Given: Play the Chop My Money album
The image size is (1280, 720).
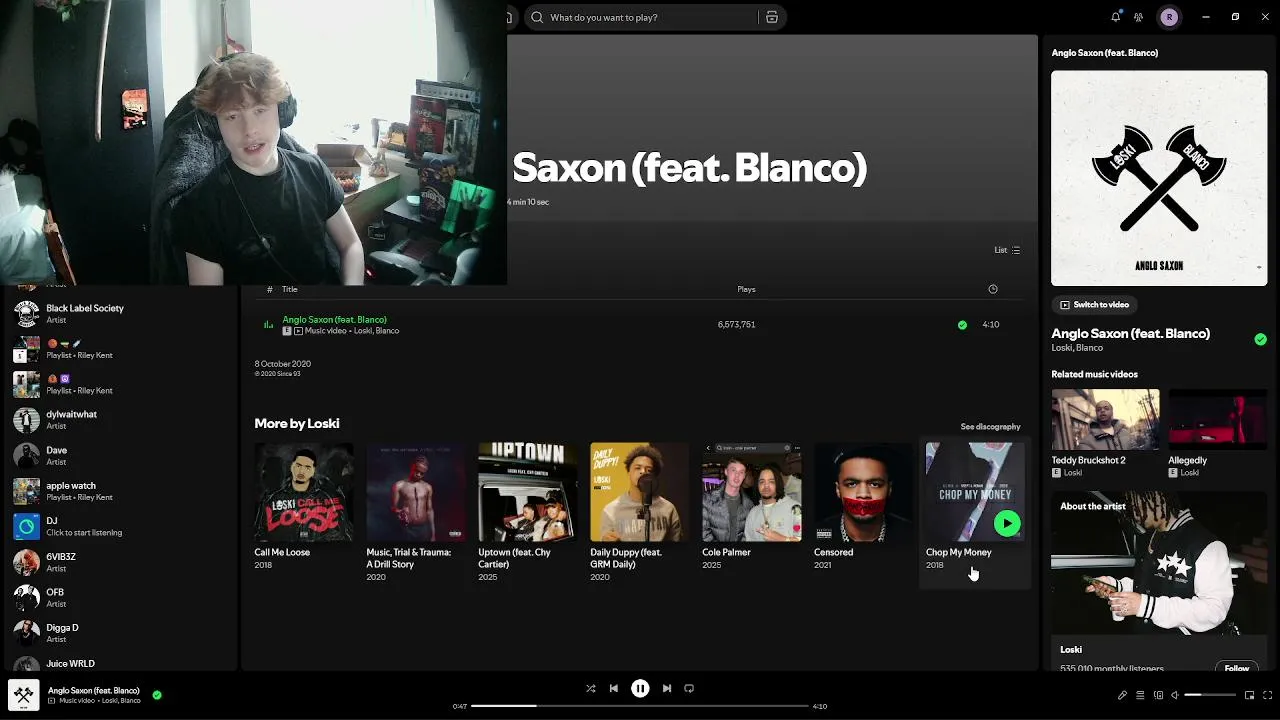Looking at the screenshot, I should coord(1007,523).
